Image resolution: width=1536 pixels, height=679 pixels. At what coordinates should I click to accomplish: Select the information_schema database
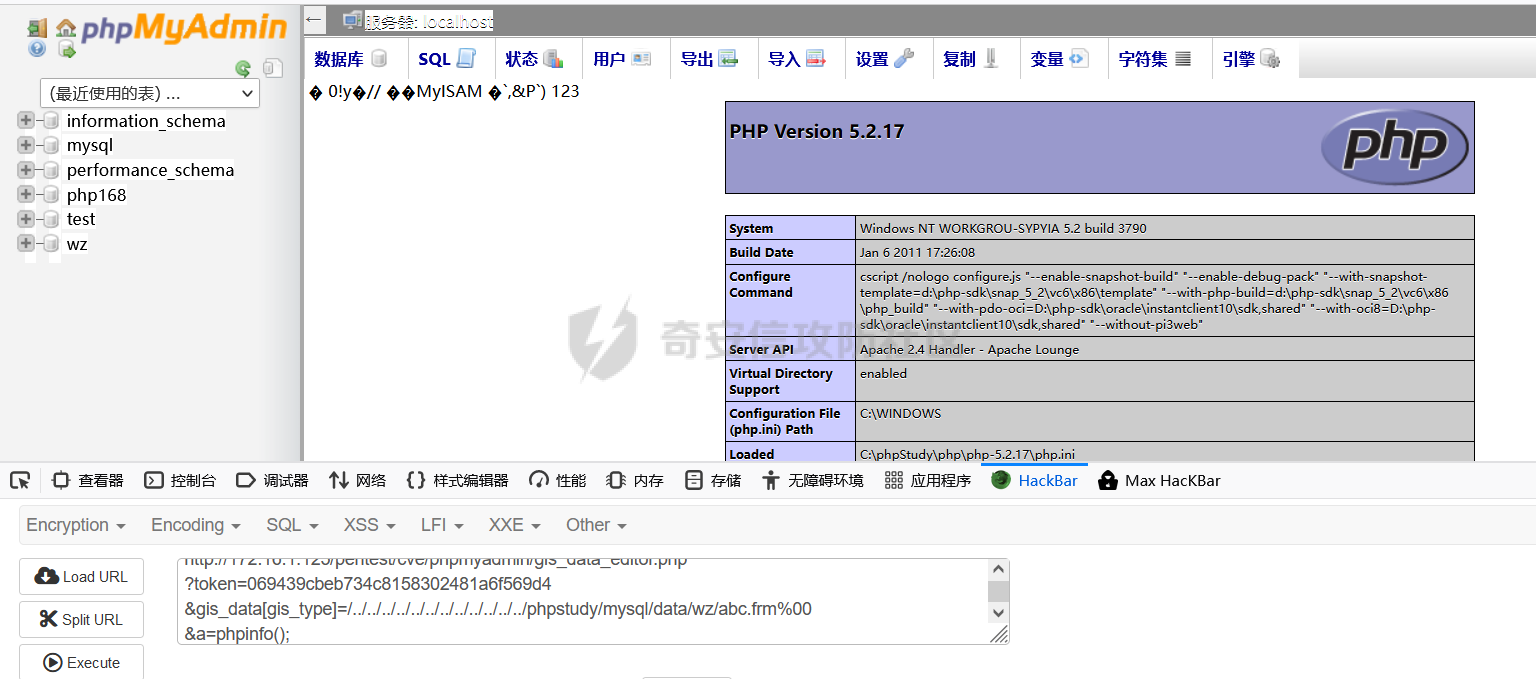[146, 121]
